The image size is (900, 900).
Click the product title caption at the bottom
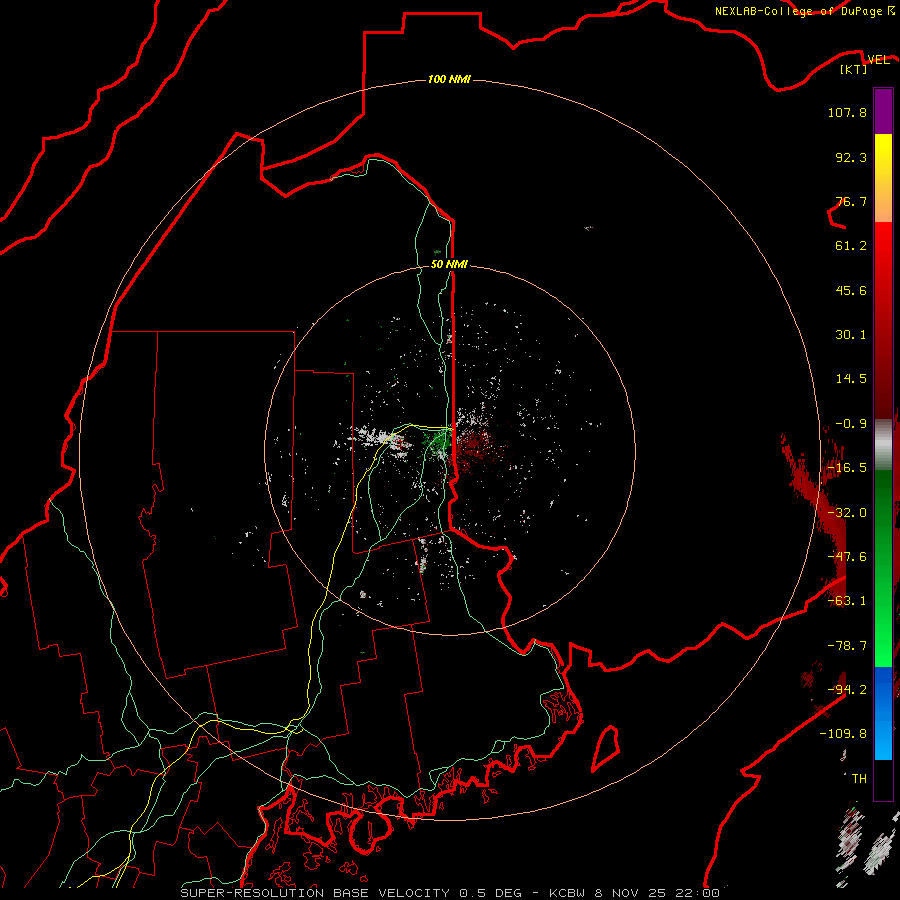(x=450, y=893)
